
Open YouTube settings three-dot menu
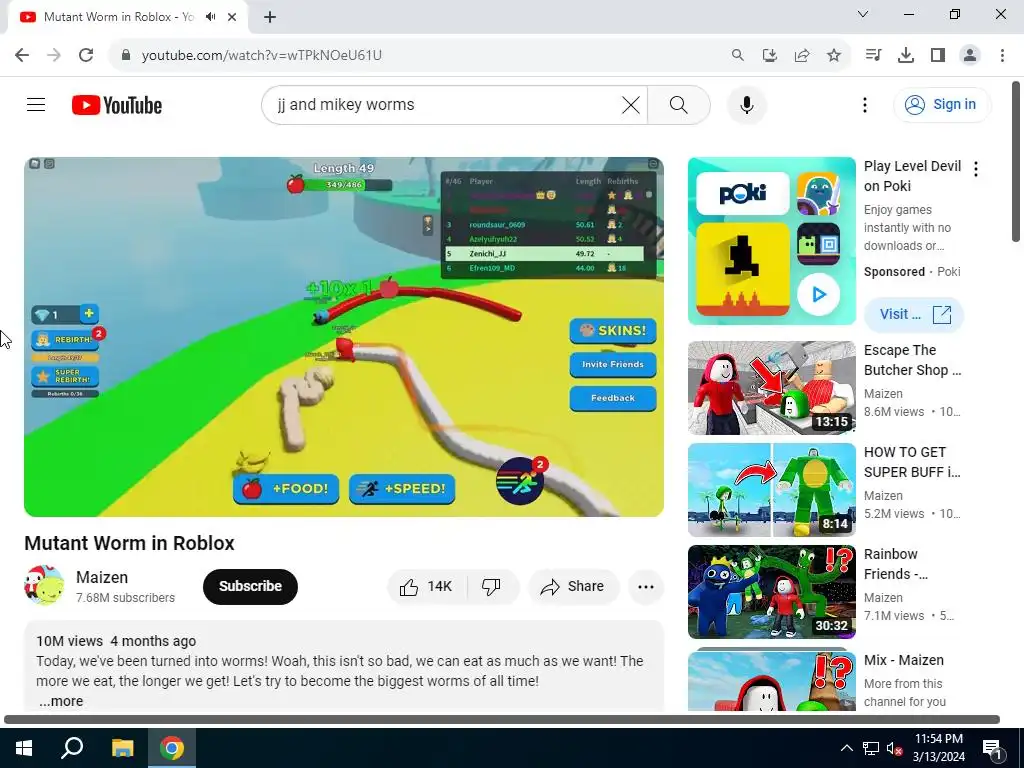pyautogui.click(x=865, y=104)
